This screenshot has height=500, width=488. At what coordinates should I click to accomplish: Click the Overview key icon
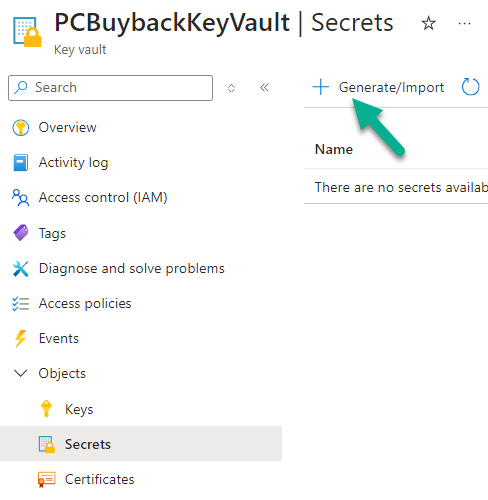point(21,128)
